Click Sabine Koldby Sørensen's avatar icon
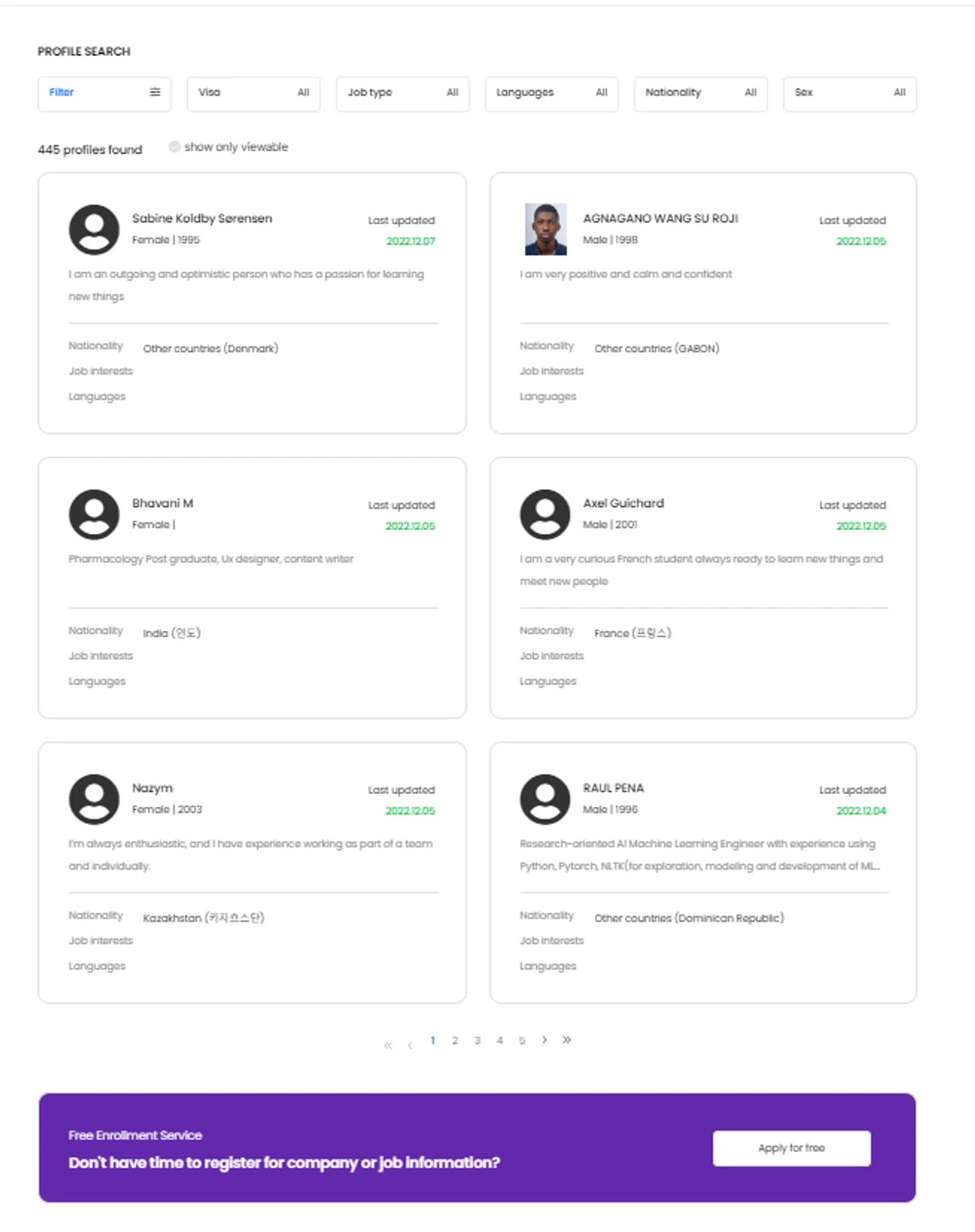Screen dimensions: 975x1232 [x=94, y=229]
